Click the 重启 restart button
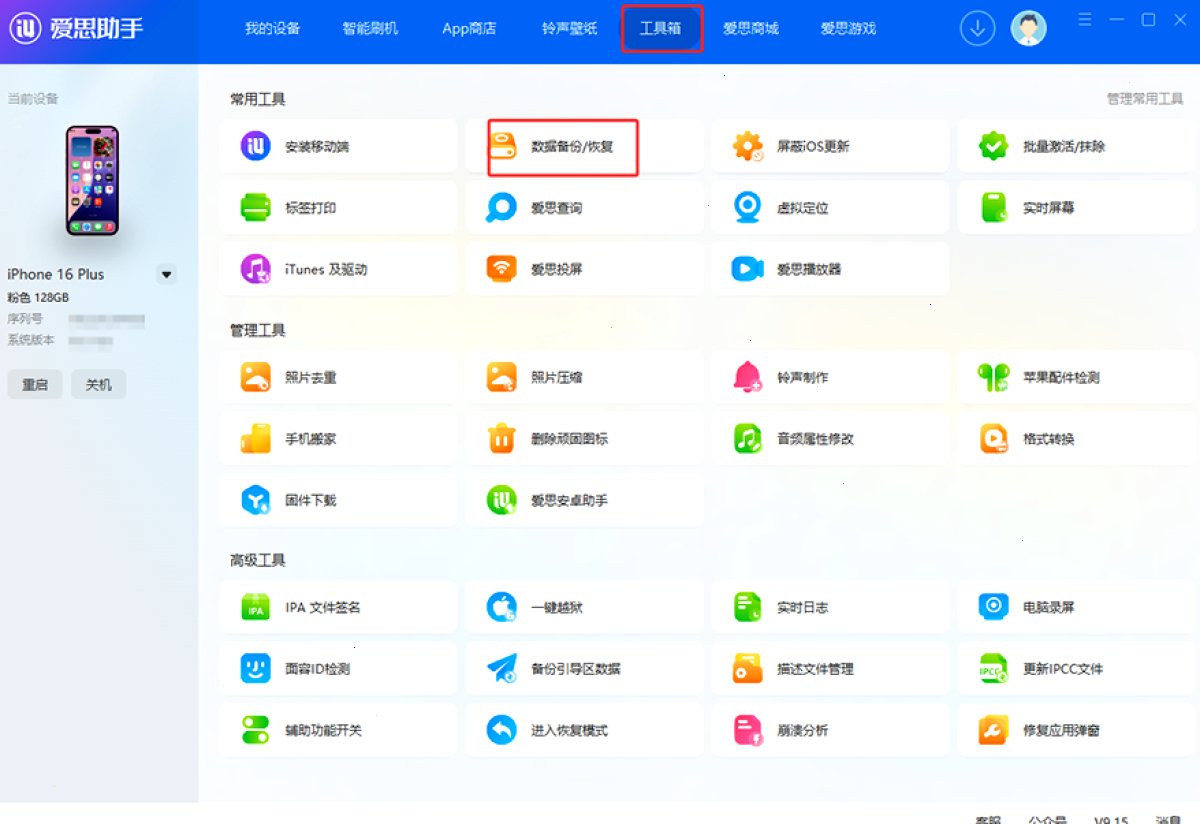The height and width of the screenshot is (824, 1200). (x=35, y=384)
